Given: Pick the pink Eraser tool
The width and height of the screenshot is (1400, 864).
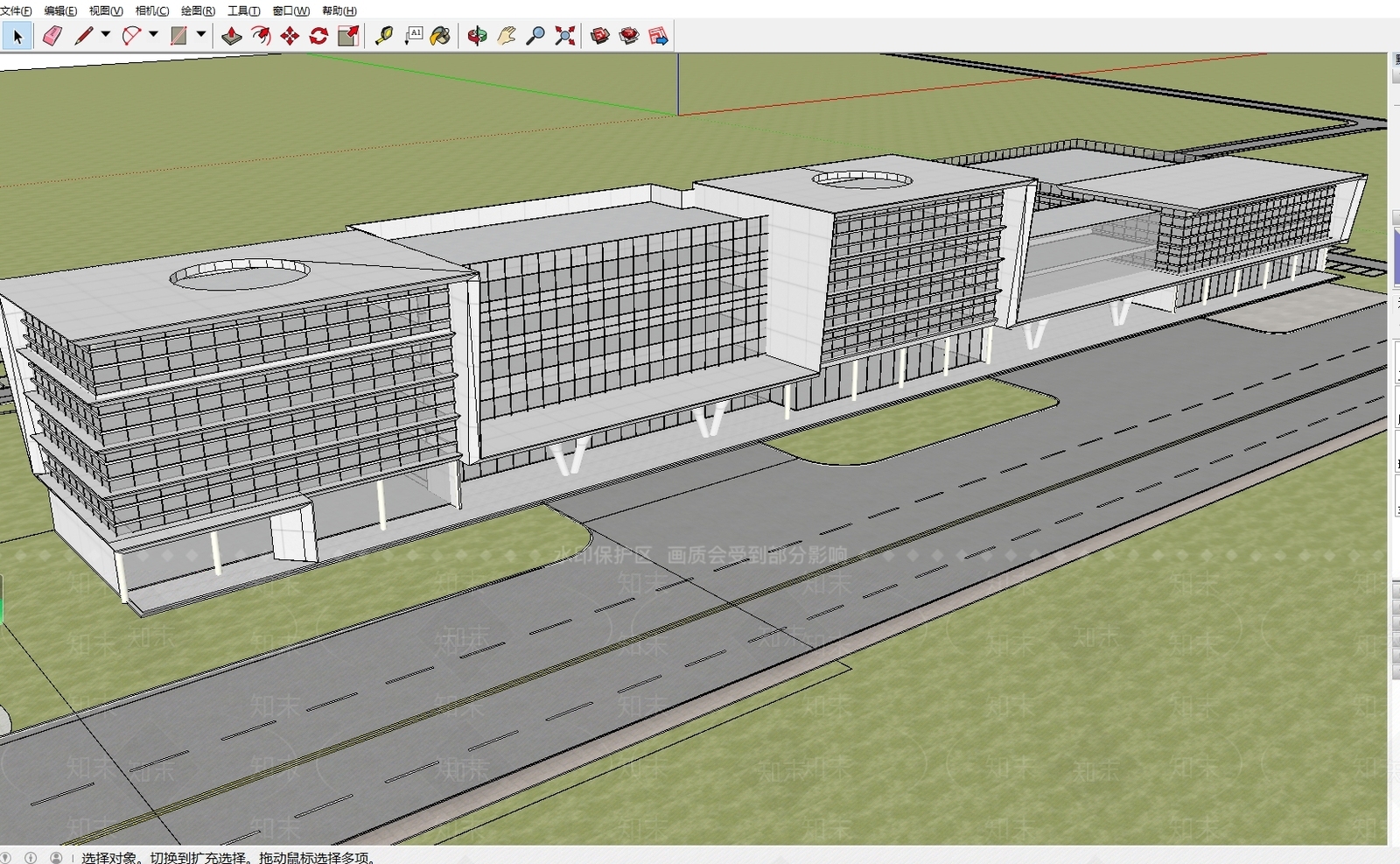Looking at the screenshot, I should tap(52, 36).
